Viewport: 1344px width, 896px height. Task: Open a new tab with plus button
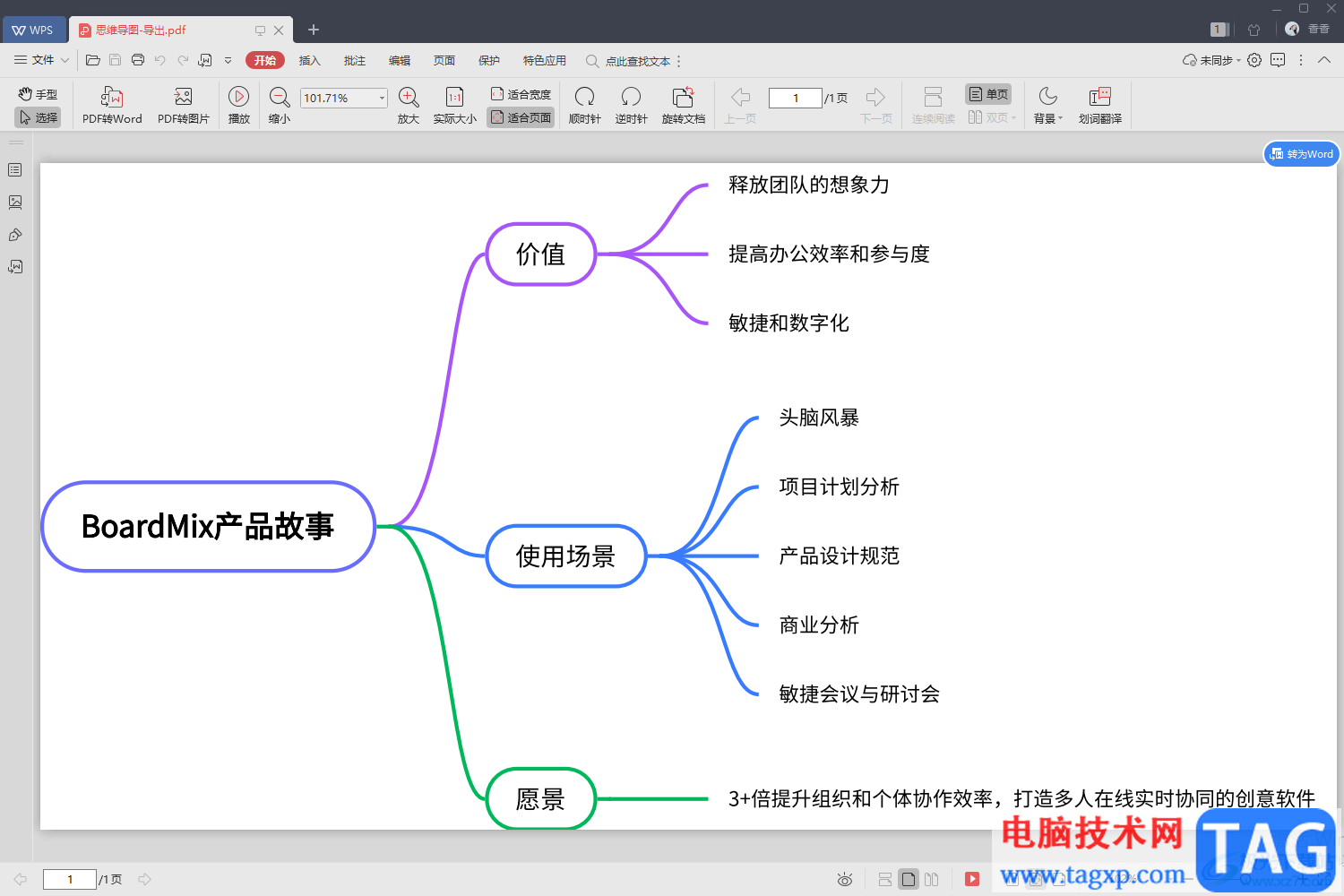314,30
